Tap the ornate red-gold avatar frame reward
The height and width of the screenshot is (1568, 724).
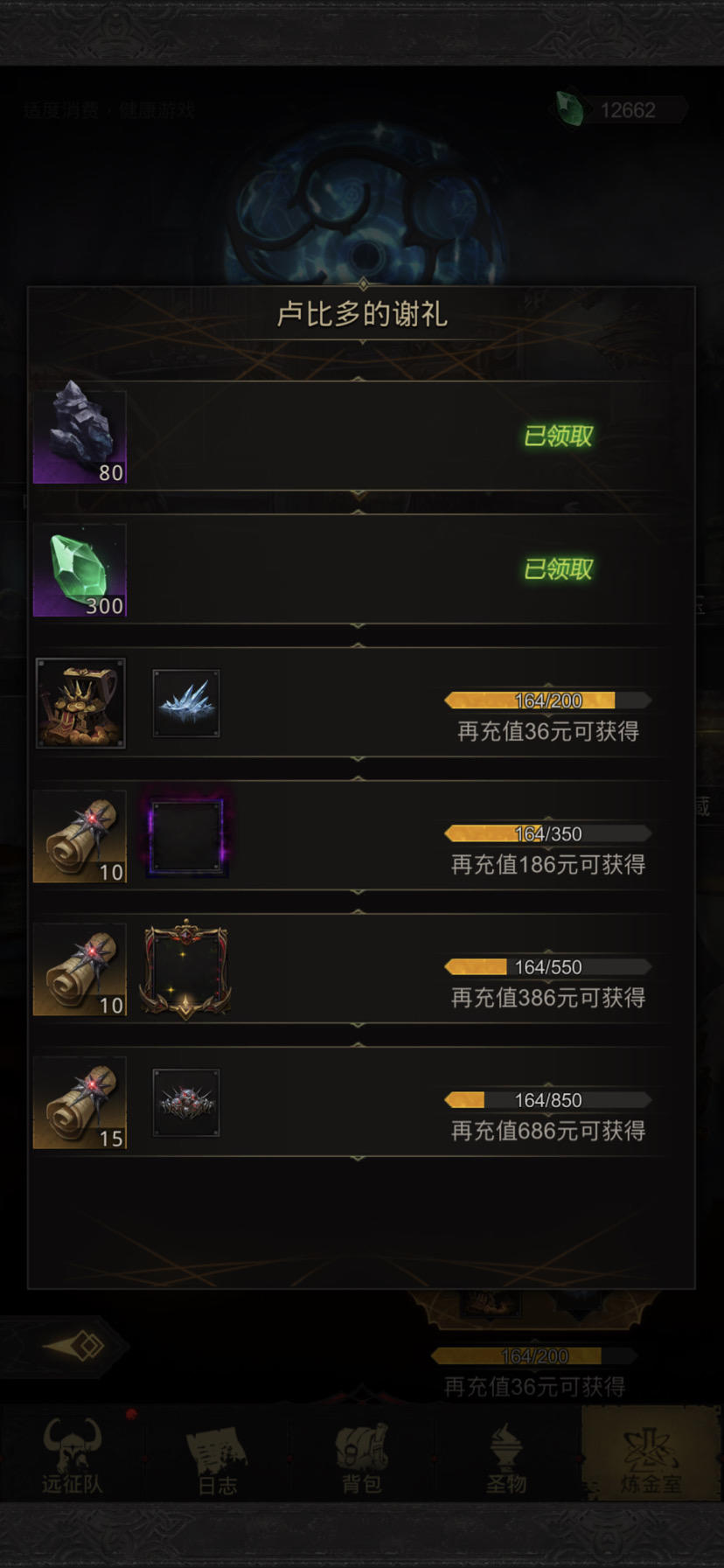click(185, 970)
